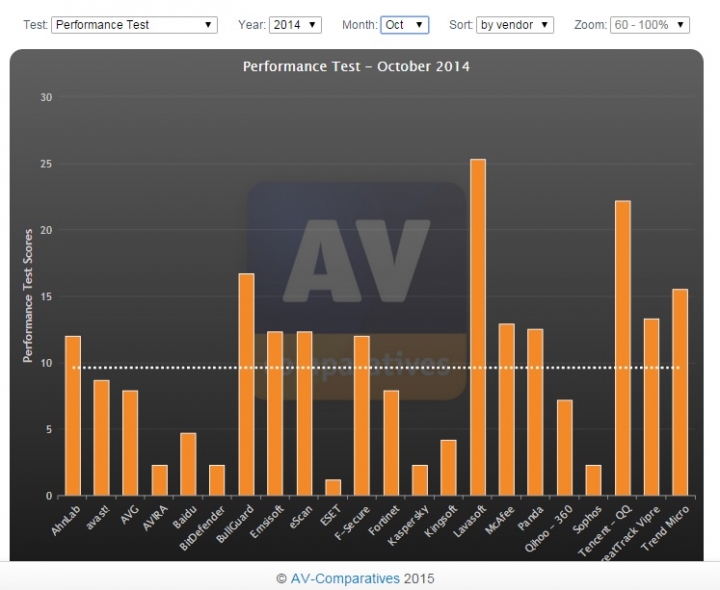Select the Sophos bar

(593, 481)
